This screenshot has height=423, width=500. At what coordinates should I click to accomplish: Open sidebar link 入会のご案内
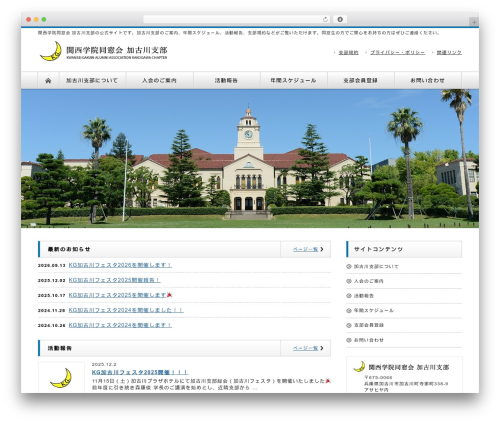click(368, 281)
